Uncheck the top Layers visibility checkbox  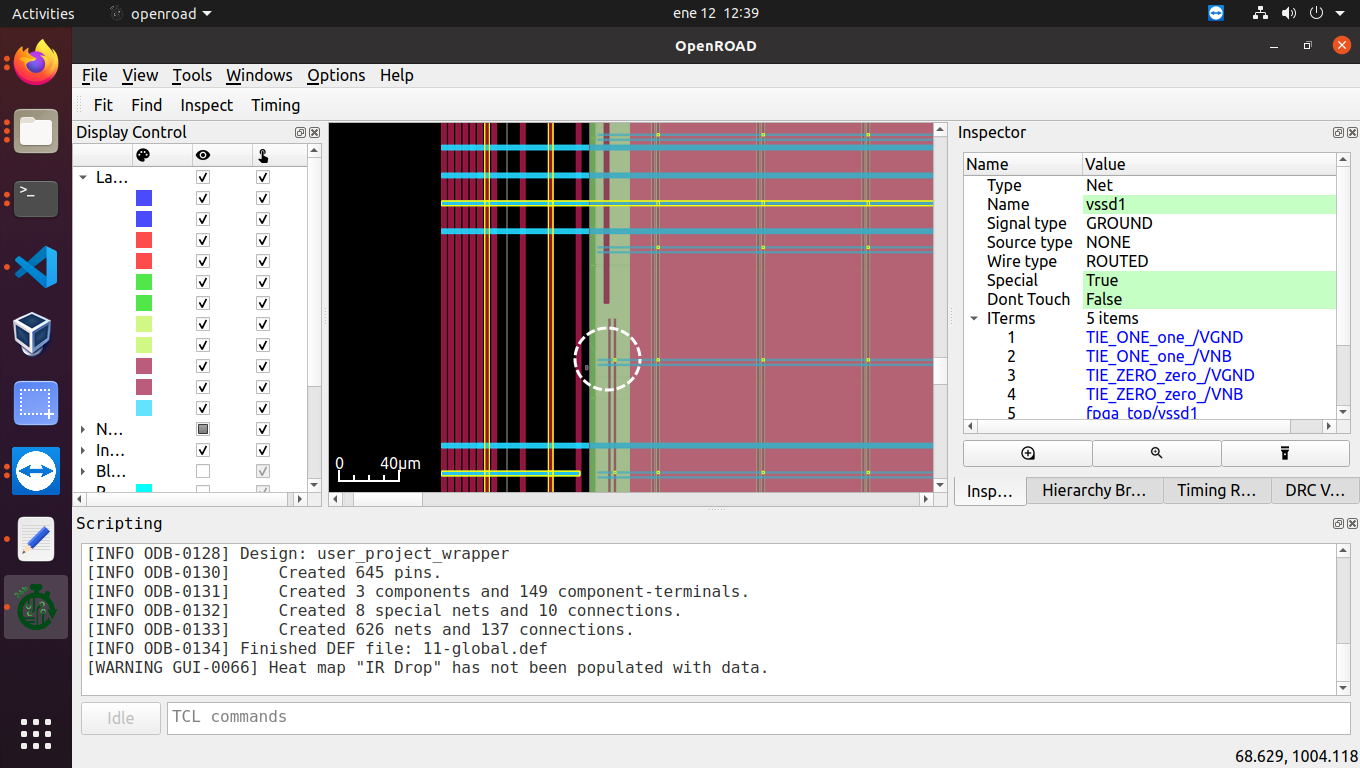(203, 177)
